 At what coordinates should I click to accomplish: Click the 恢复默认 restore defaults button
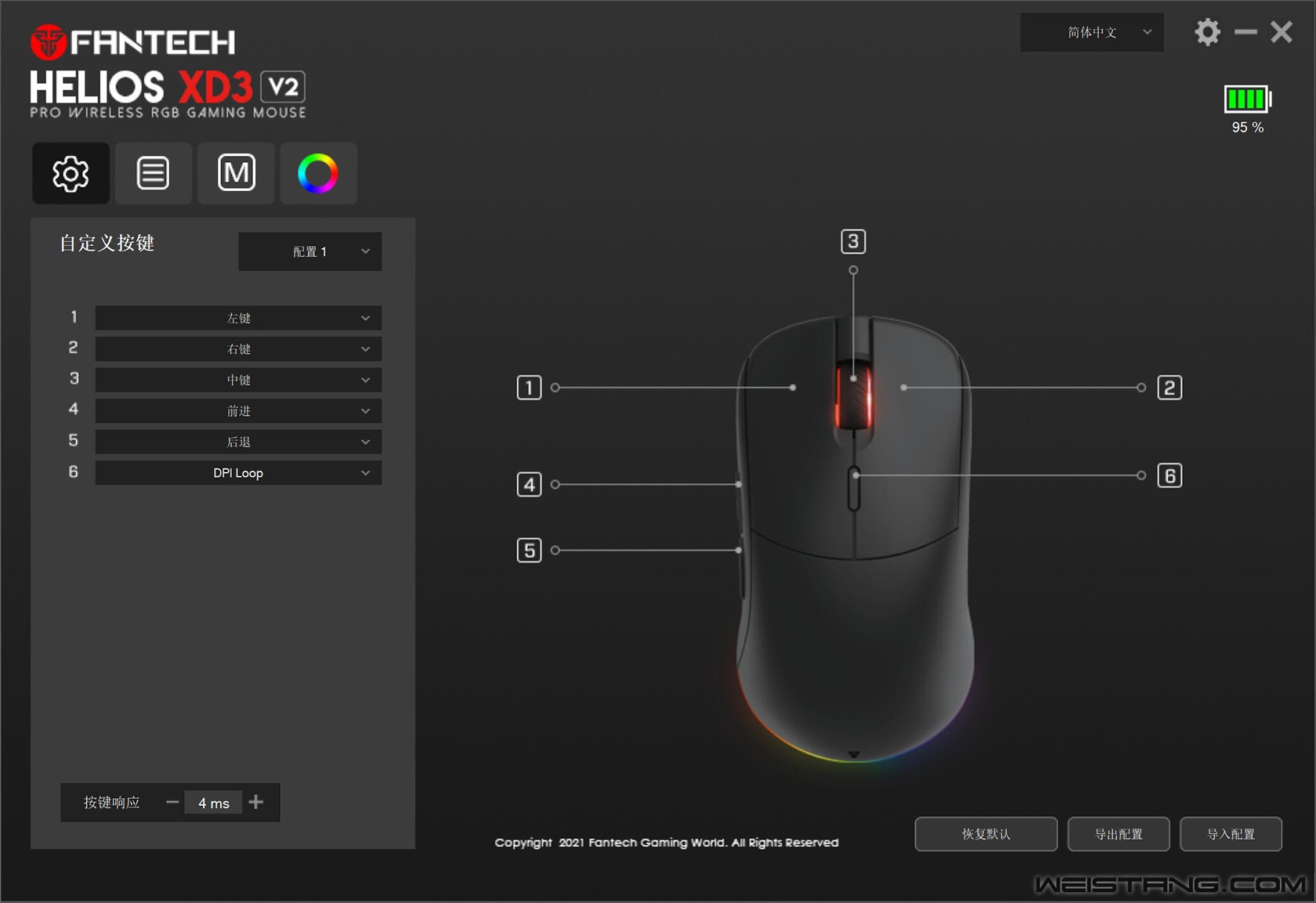(x=985, y=834)
